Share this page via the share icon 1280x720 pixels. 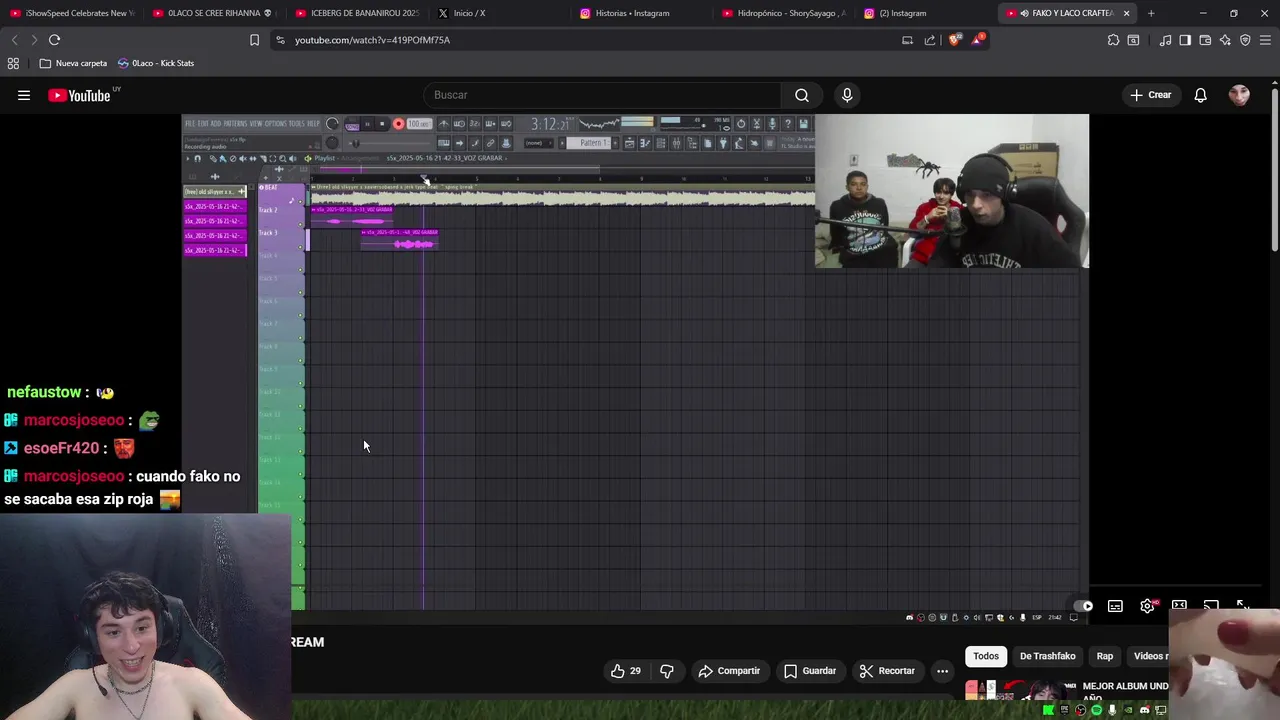pos(930,40)
